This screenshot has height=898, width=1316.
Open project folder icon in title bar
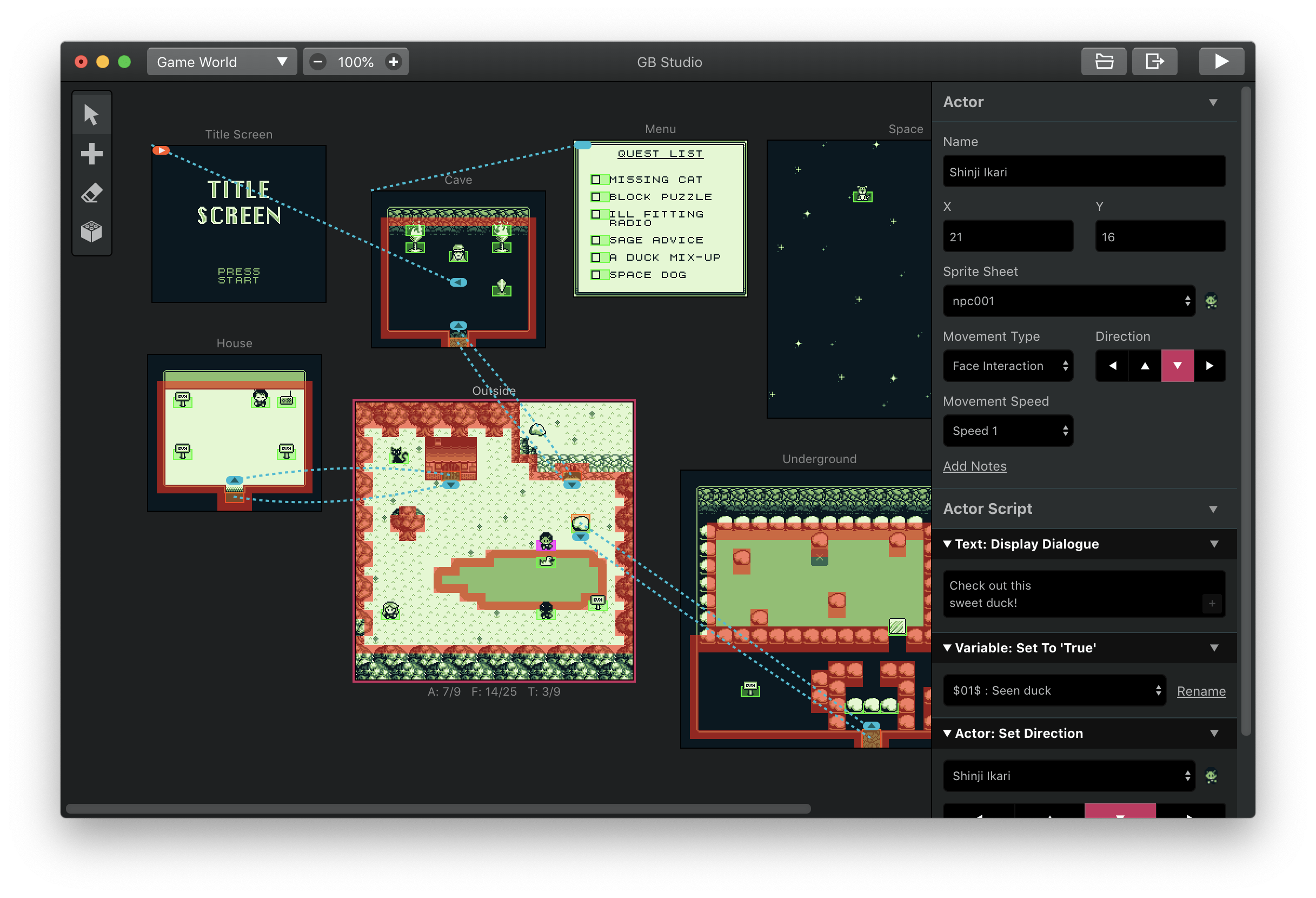[x=1104, y=61]
